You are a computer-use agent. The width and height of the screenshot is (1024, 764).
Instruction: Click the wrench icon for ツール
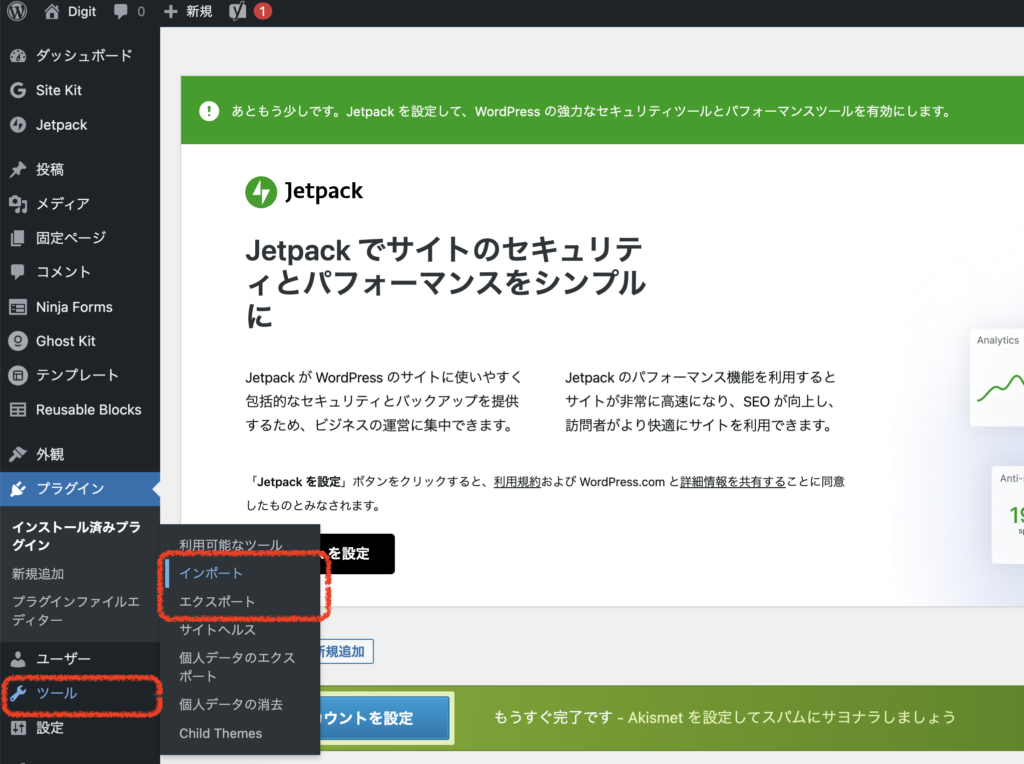(18, 693)
